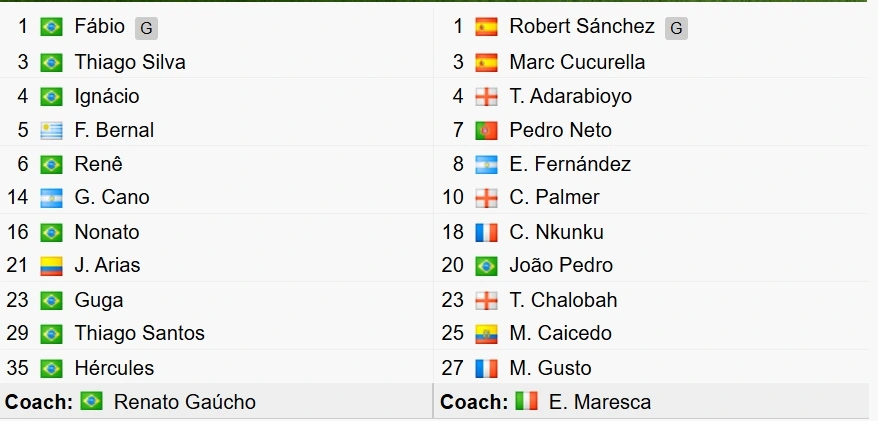Click the Brazil flag next to Fábio

coord(51,27)
